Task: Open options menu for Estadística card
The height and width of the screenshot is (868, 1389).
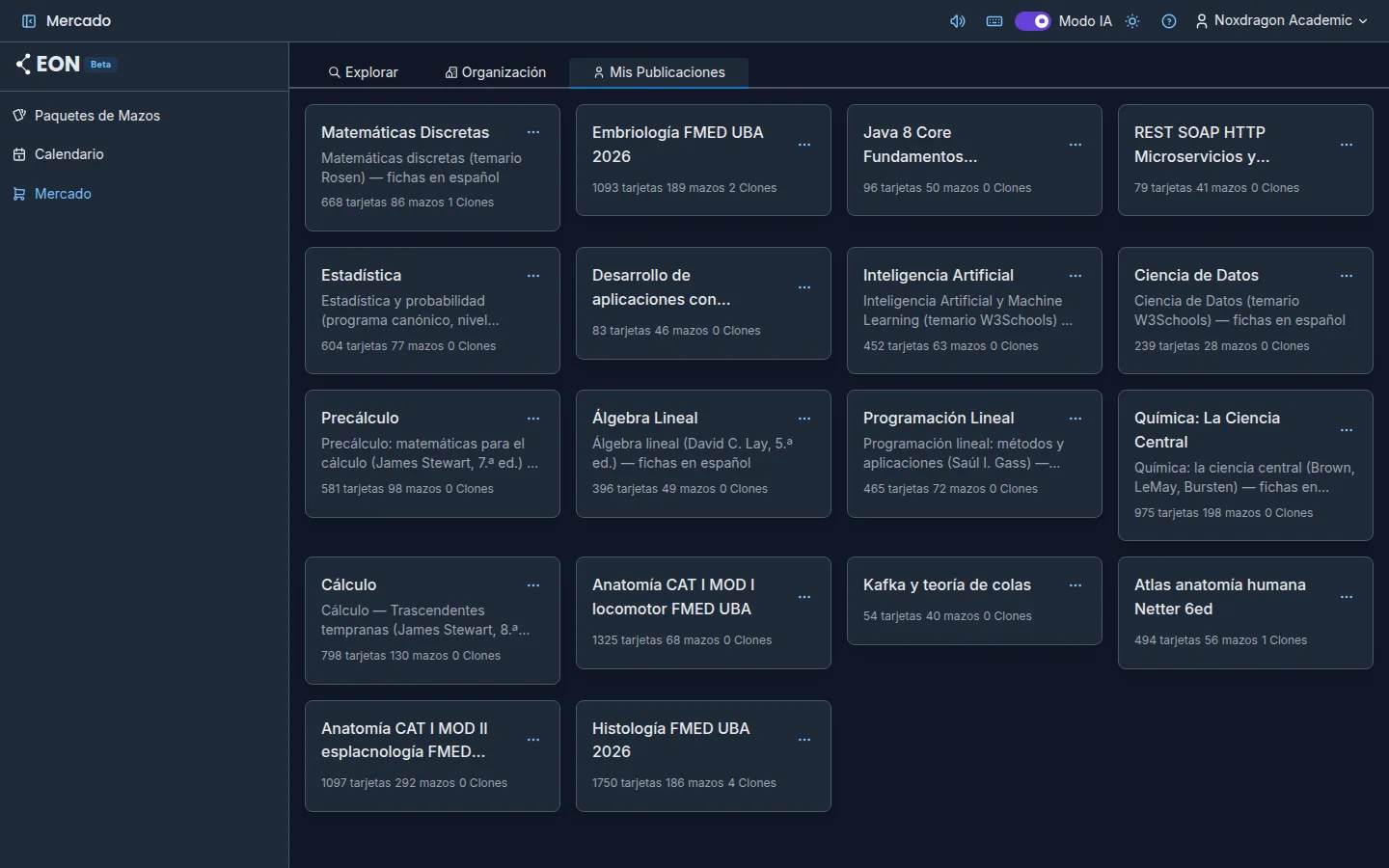Action: [533, 276]
